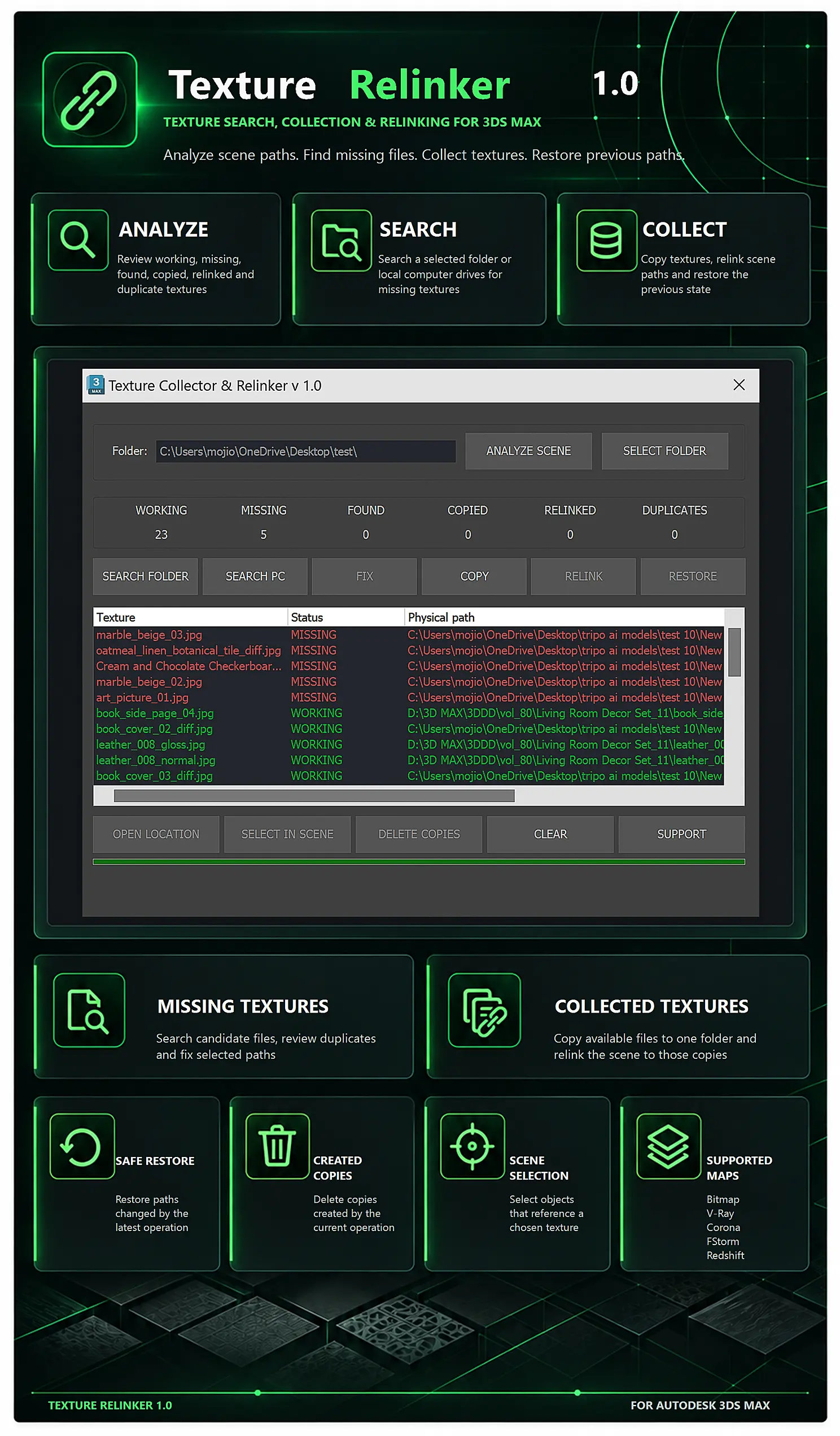
Task: Select the art_picture_01.jpg missing texture row
Action: 409,697
